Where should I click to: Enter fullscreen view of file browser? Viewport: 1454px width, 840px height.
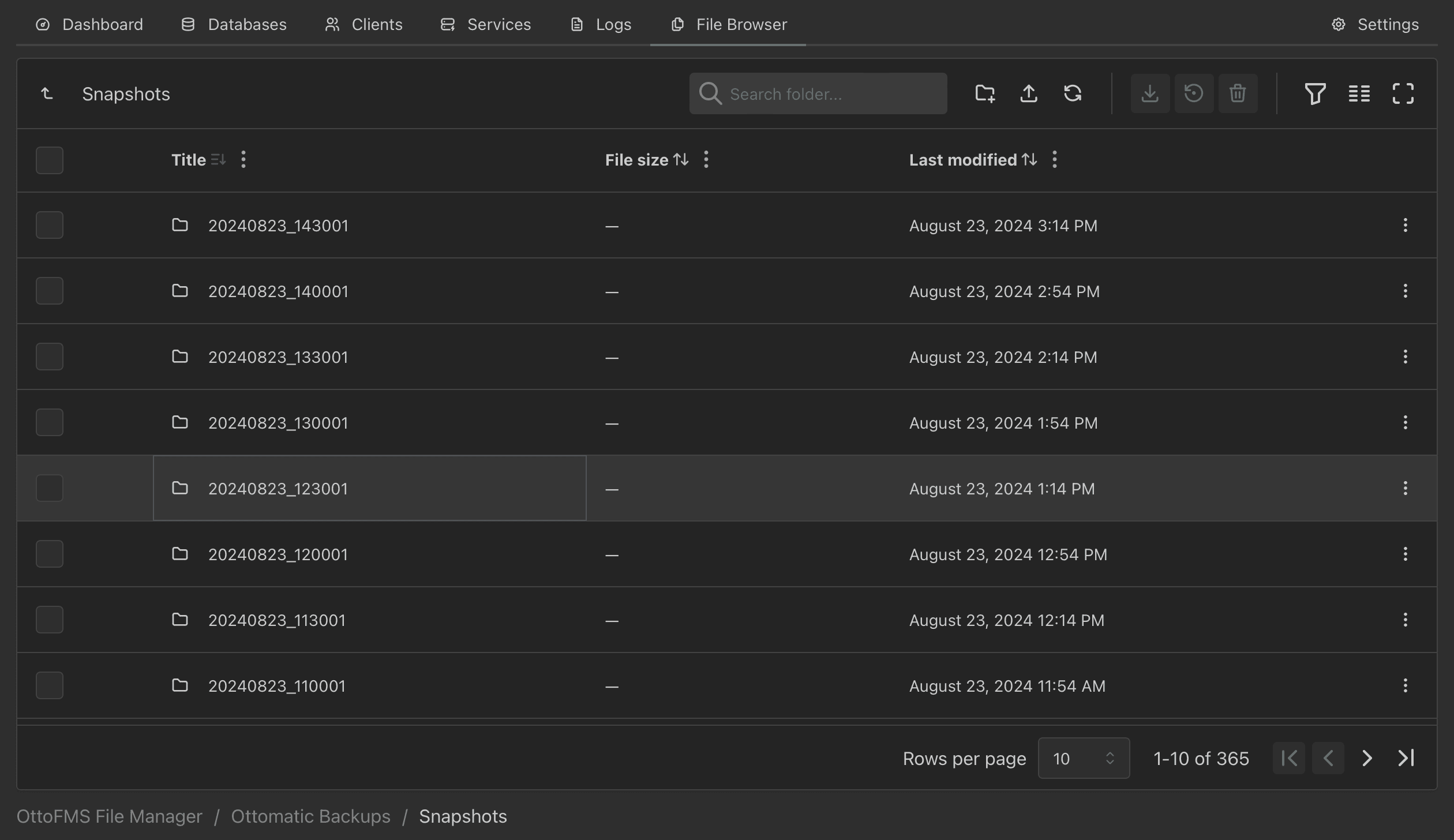(x=1403, y=93)
